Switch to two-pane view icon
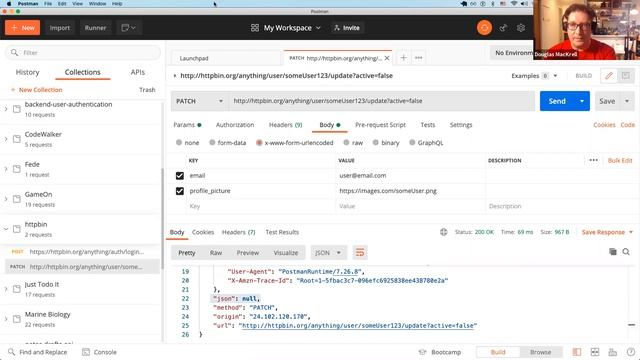640x360 pixels. pyautogui.click(x=595, y=352)
